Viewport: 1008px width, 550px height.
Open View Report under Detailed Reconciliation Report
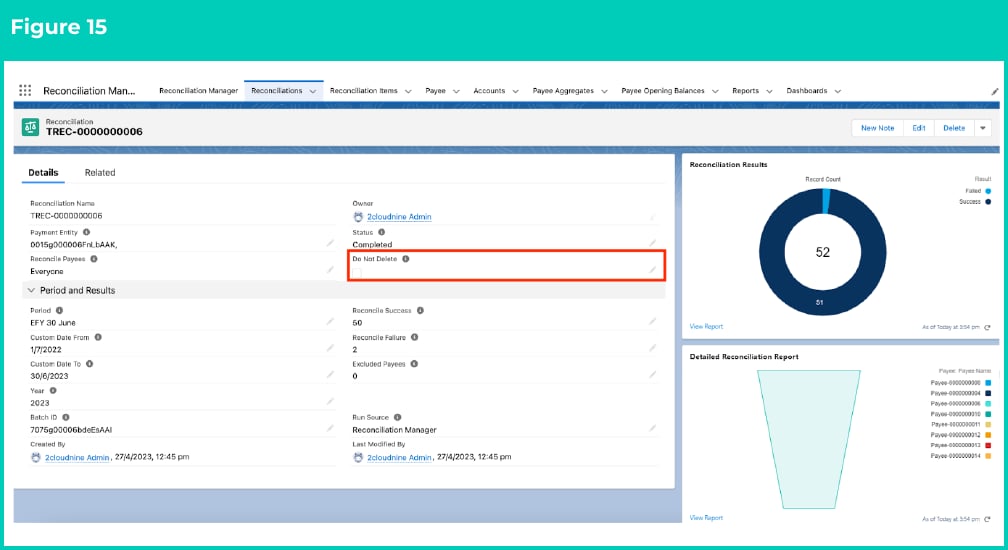click(706, 518)
